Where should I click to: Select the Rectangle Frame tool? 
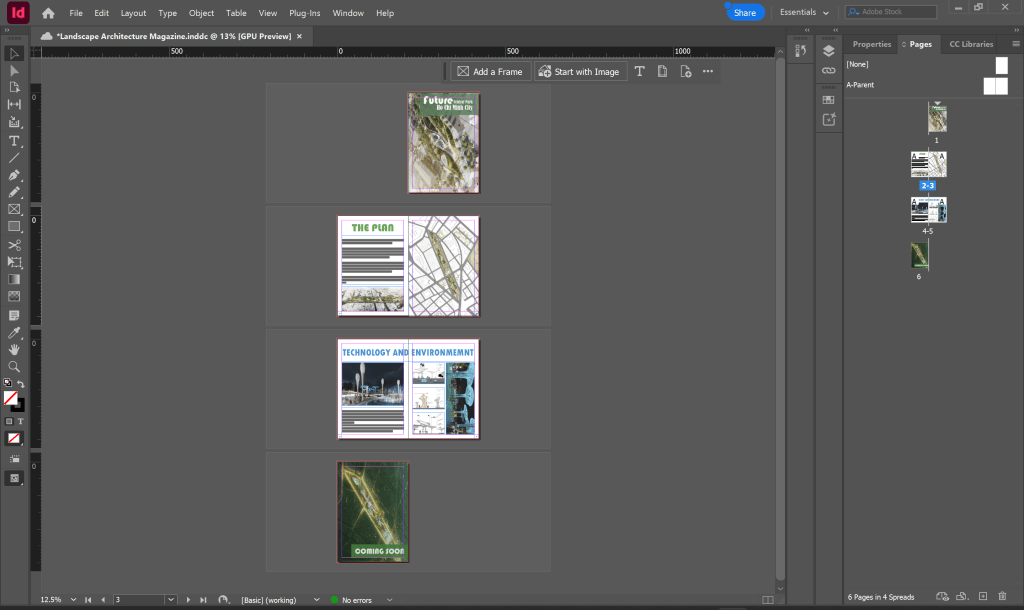[x=14, y=209]
